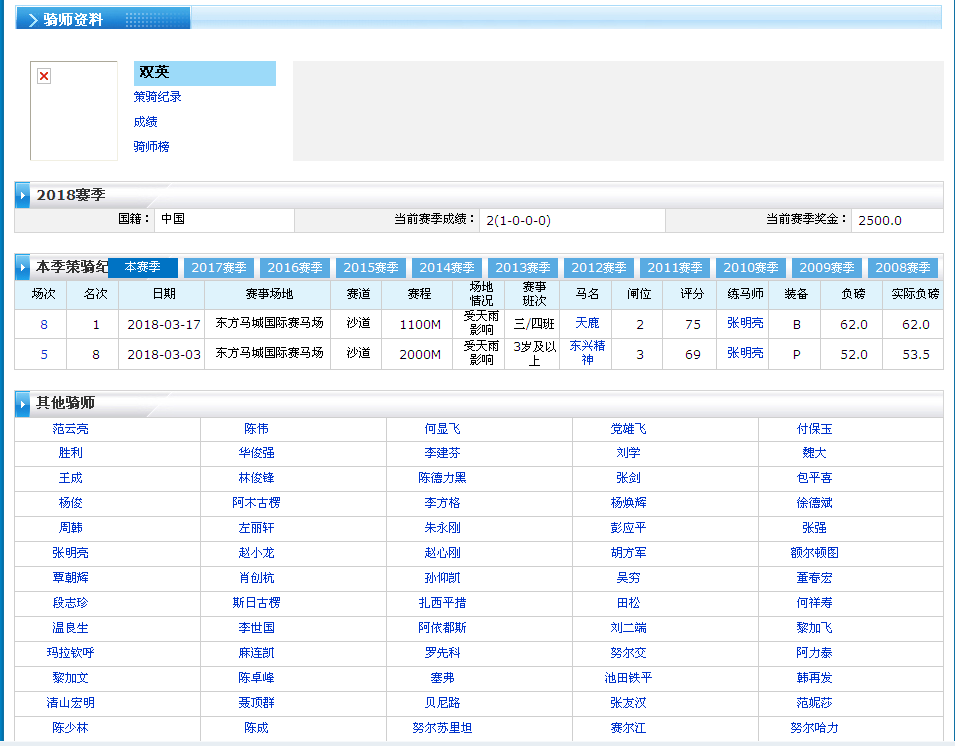Switch to the 2011赛季 tab
This screenshot has height=746, width=955.
click(x=675, y=268)
